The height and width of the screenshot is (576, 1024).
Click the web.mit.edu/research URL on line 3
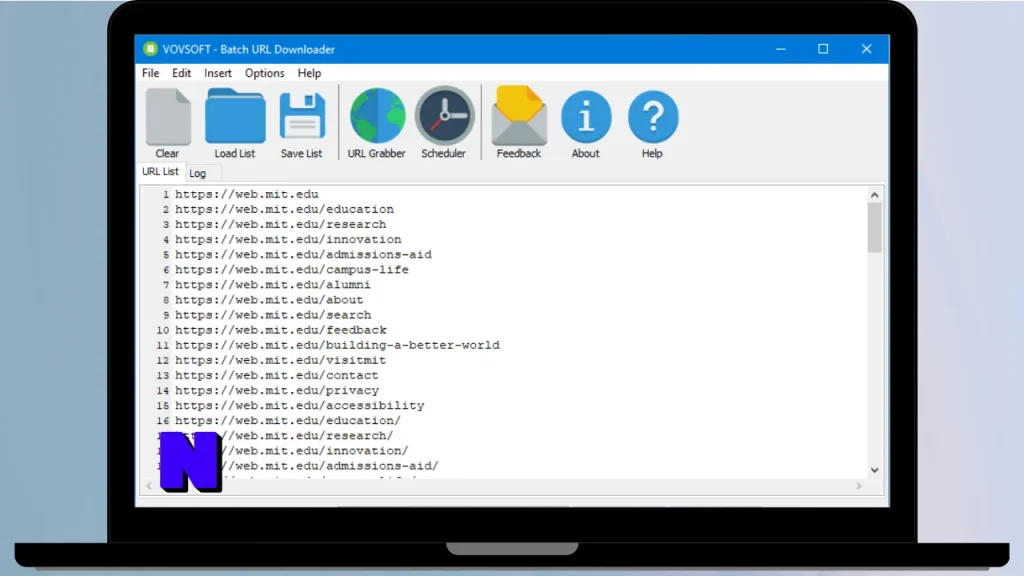click(x=281, y=224)
